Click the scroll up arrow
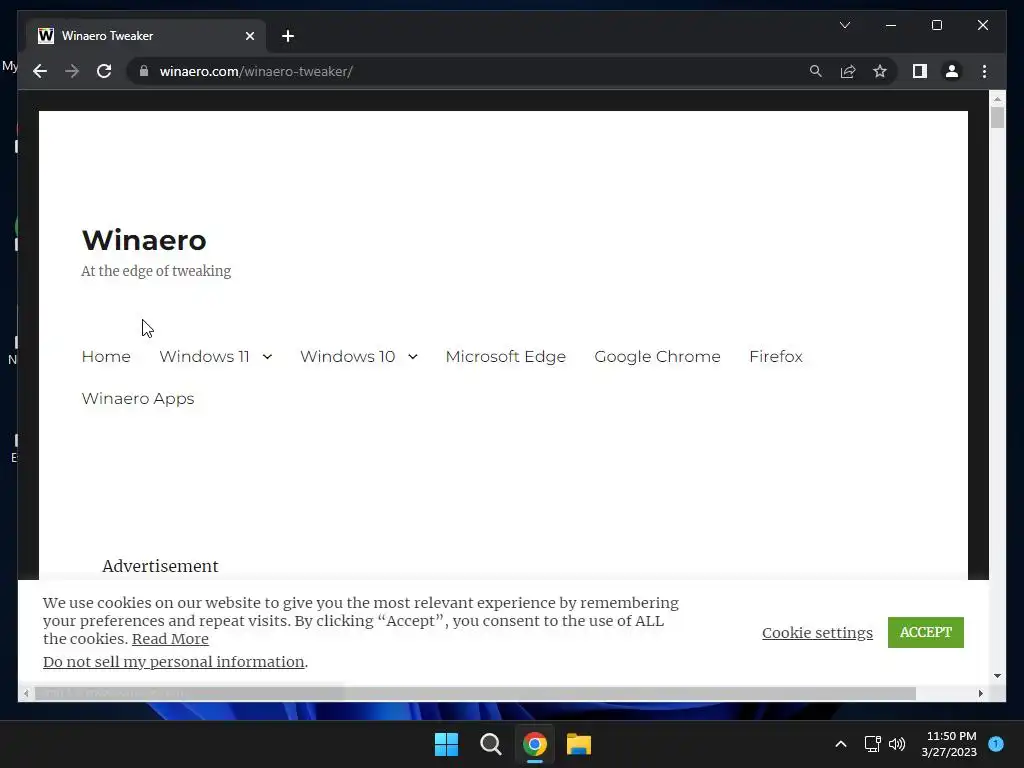 coord(997,99)
